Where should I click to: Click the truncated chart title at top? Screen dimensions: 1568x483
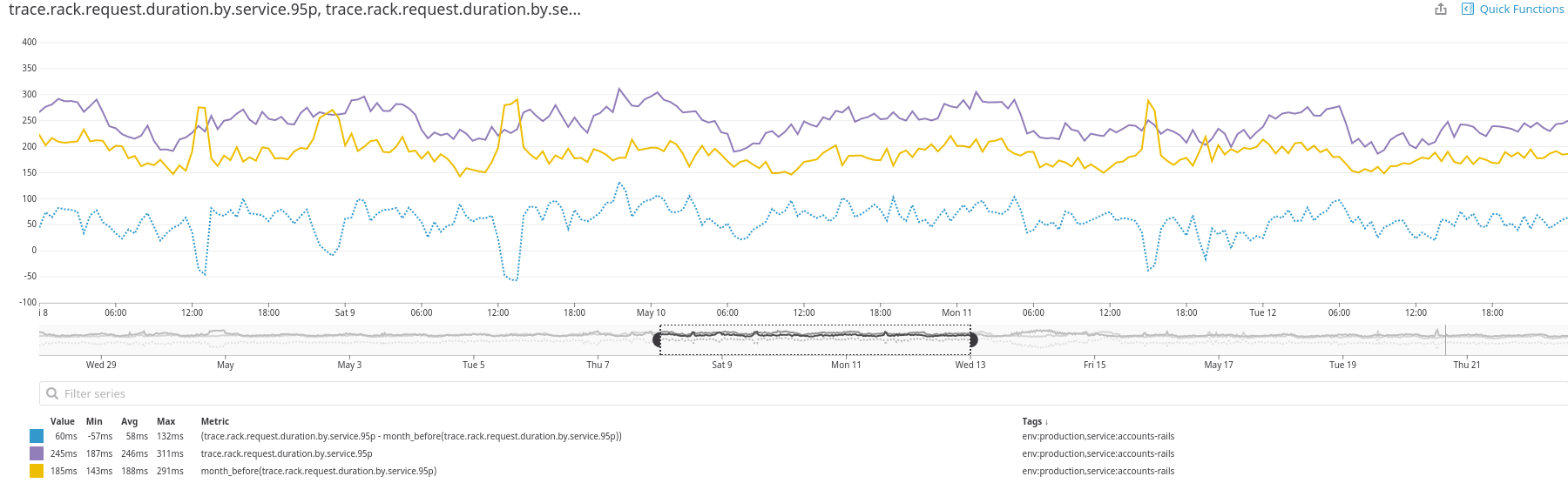(294, 10)
